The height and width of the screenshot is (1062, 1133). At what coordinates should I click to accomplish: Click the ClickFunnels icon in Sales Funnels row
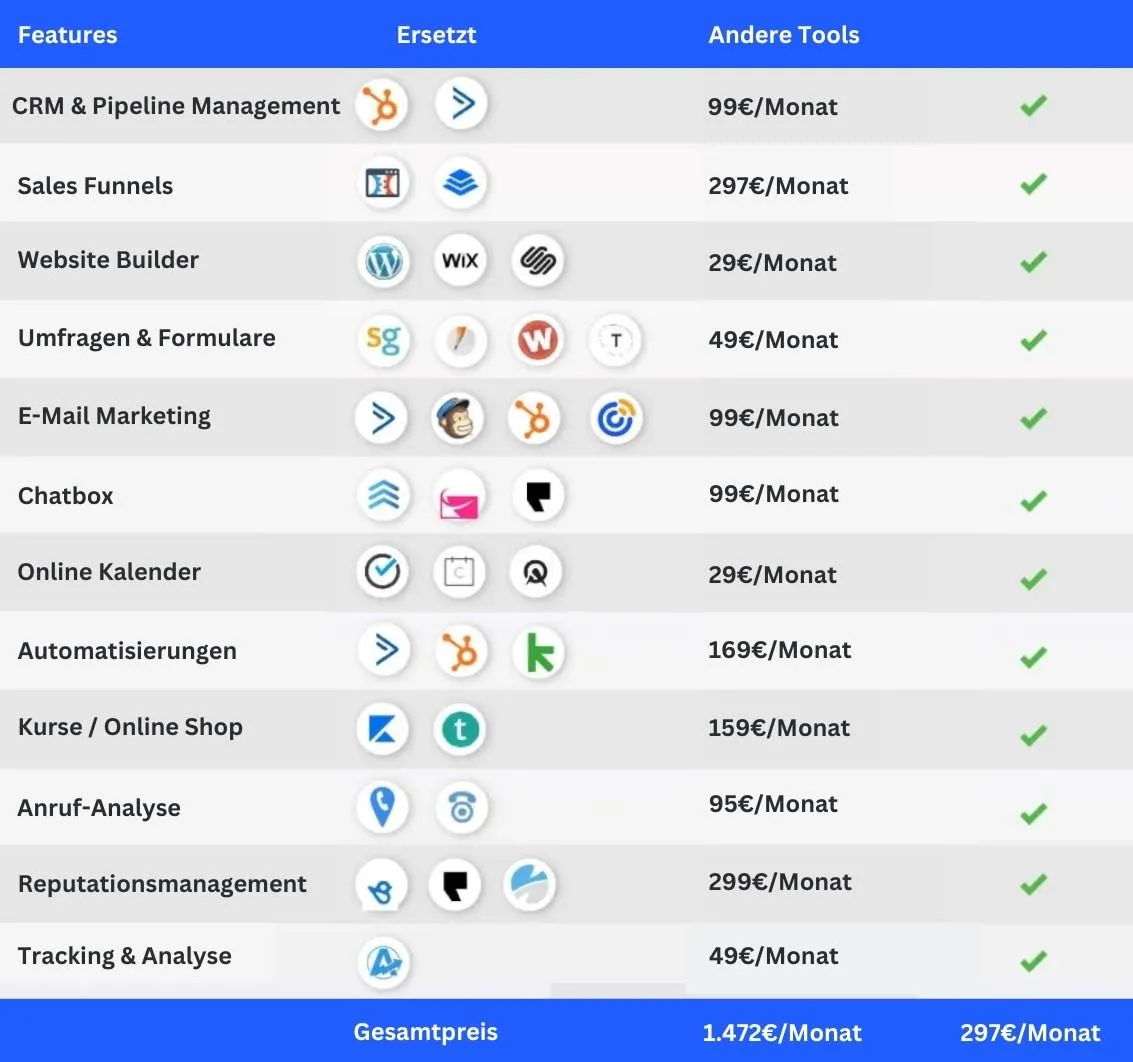click(x=383, y=184)
